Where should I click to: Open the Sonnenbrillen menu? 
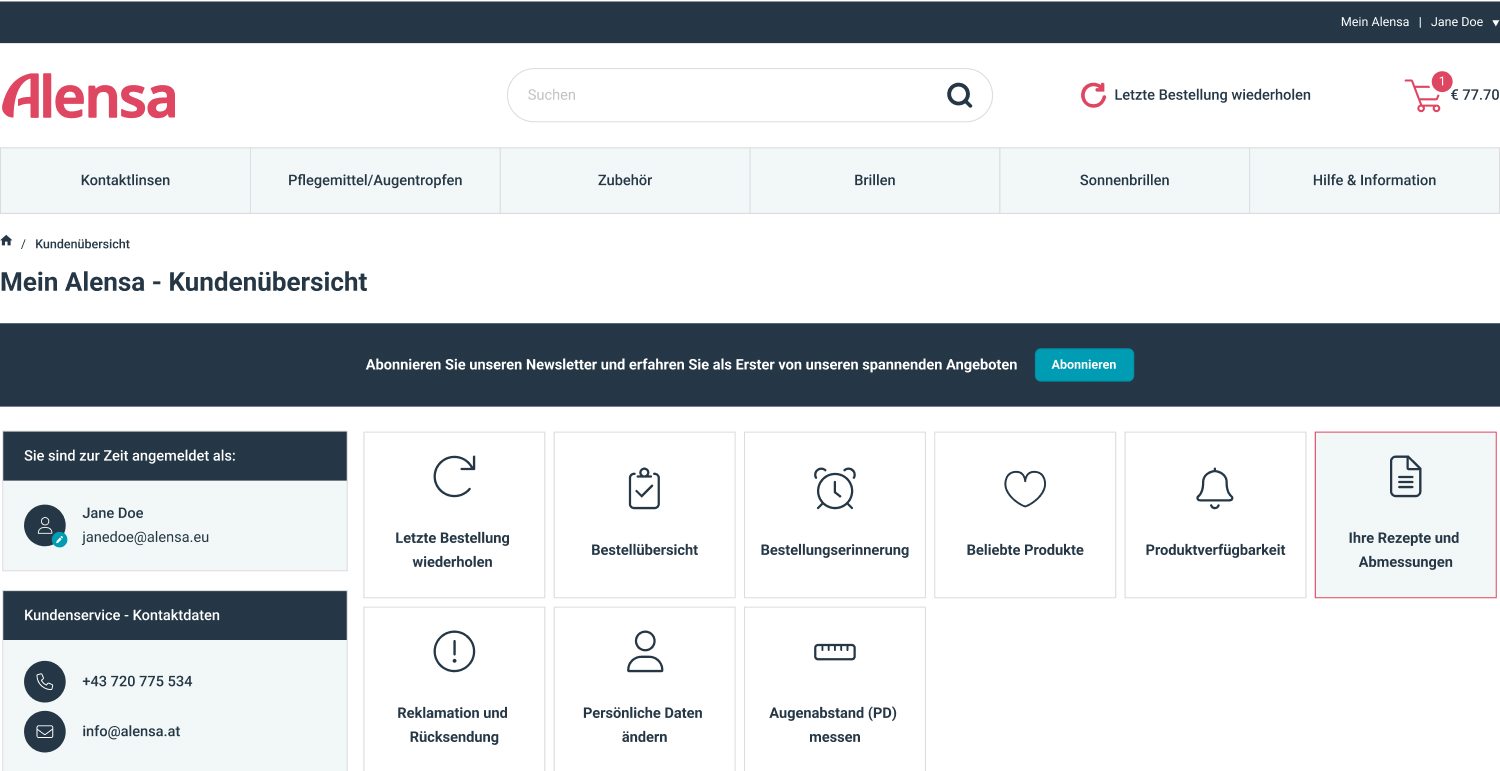(x=1124, y=180)
